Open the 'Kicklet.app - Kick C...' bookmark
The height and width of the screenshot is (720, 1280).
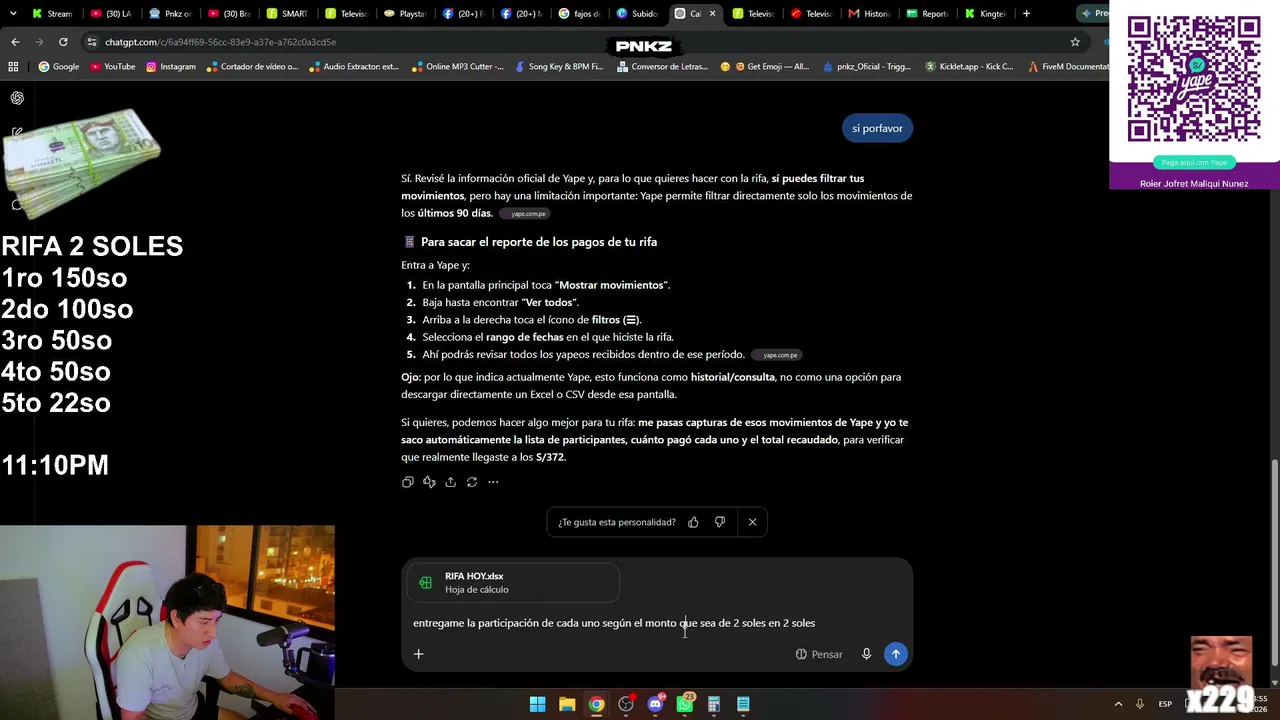[969, 67]
